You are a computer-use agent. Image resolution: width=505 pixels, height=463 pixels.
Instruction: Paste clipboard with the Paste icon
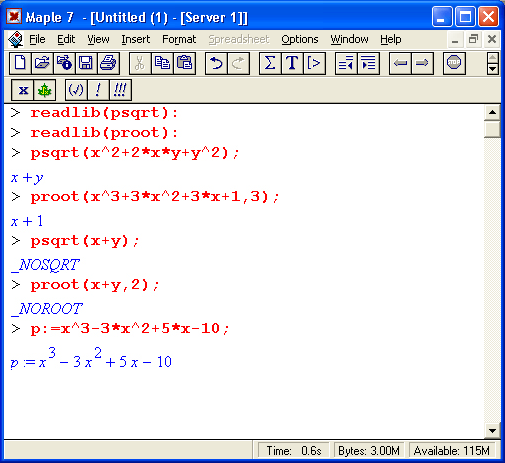(184, 63)
